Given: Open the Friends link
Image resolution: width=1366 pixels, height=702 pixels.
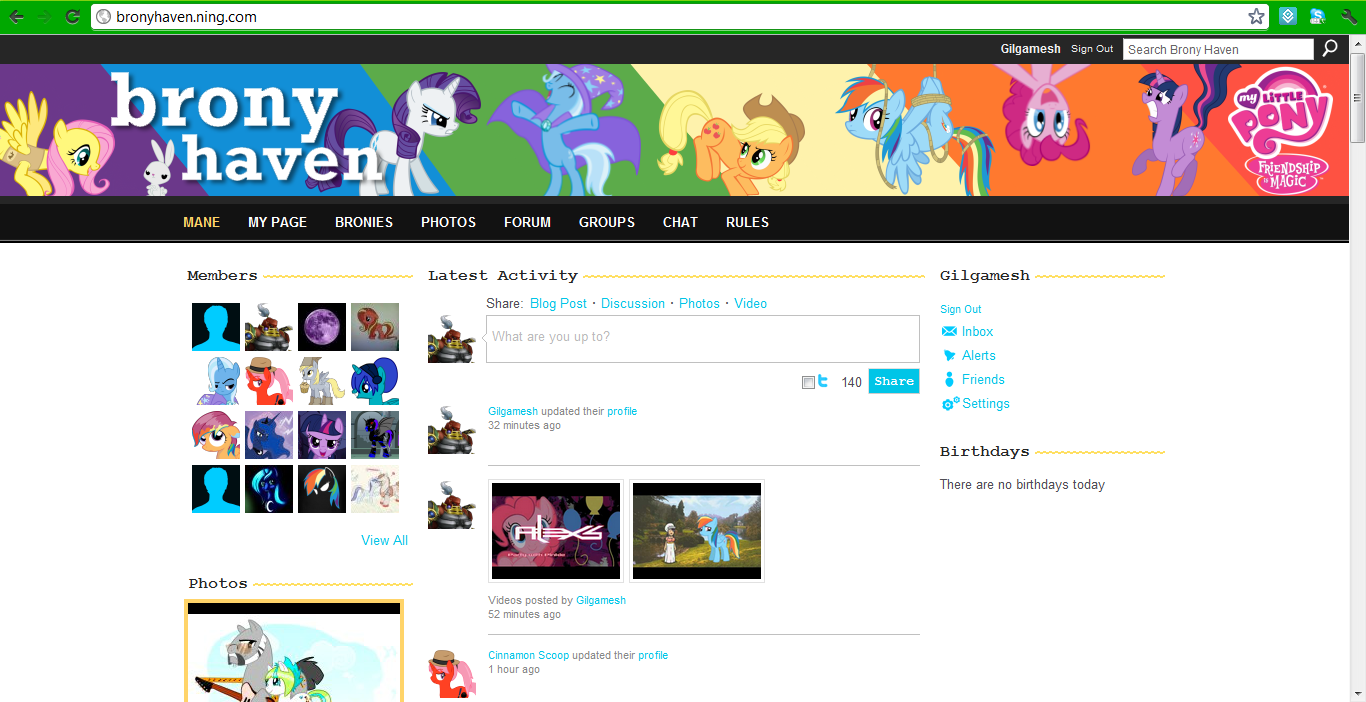Looking at the screenshot, I should click(x=983, y=379).
